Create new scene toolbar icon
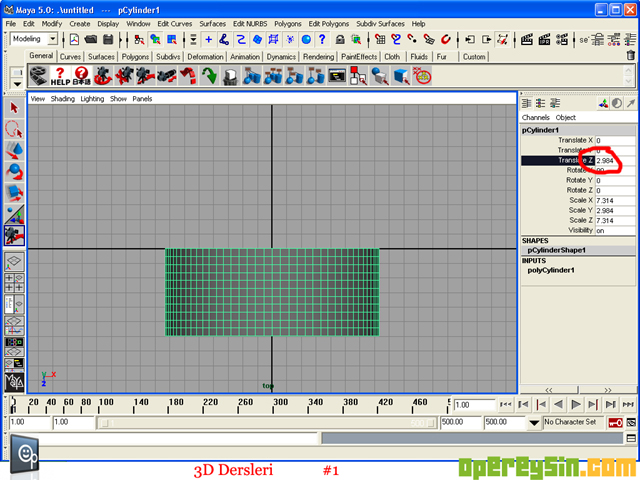The width and height of the screenshot is (640, 480). (74, 40)
